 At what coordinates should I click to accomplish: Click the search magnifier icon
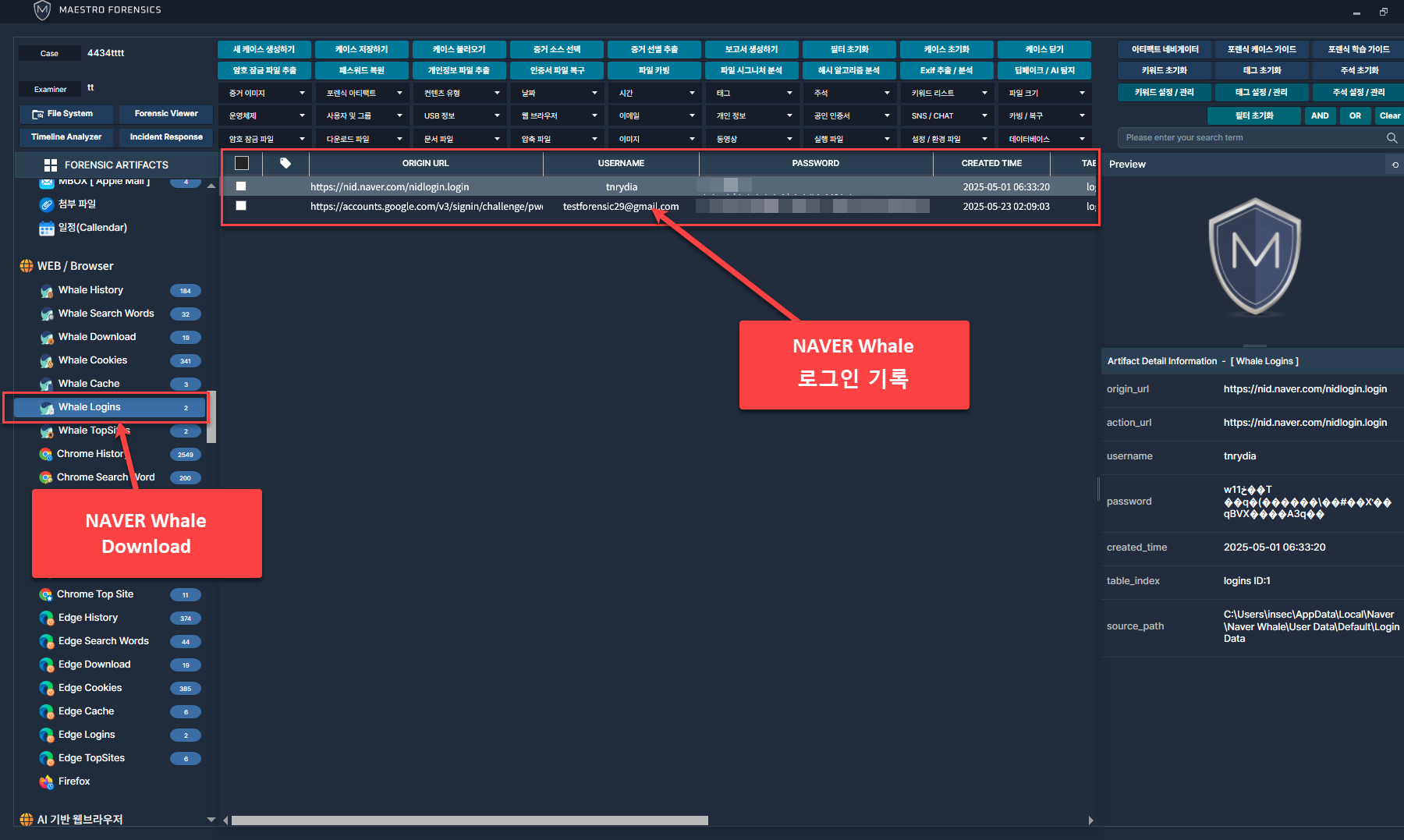(1392, 138)
